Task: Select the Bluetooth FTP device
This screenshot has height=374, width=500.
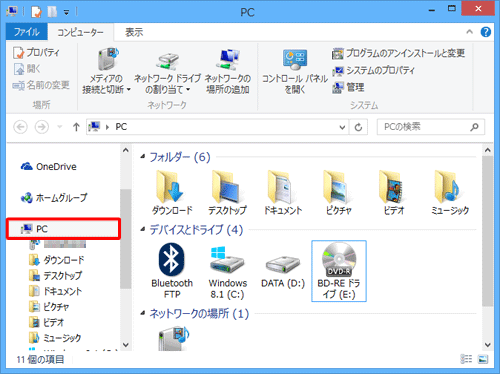Action: point(172,271)
